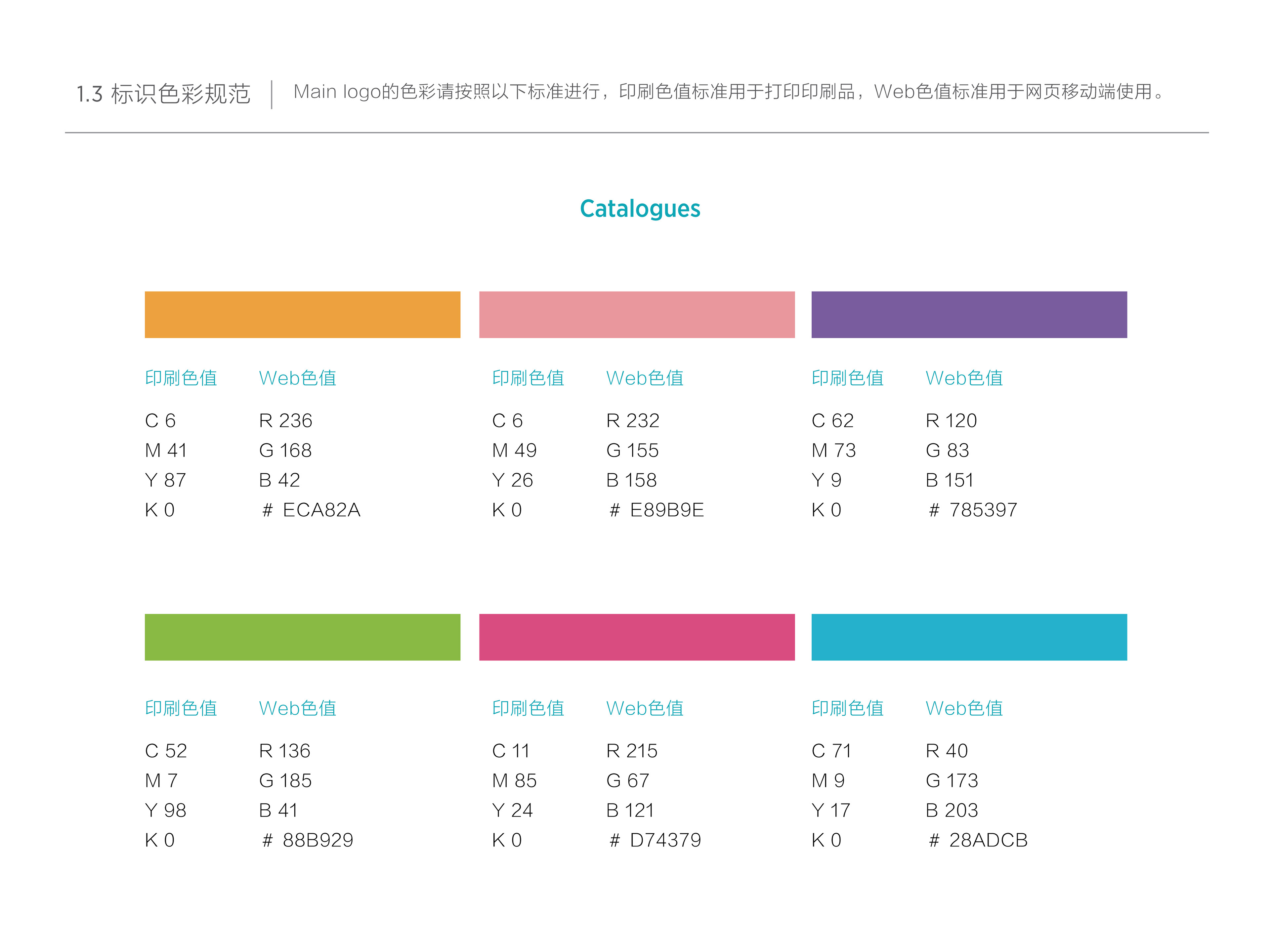The image size is (1270, 952).
Task: Click the magenta D74379 color swatch
Action: (637, 637)
